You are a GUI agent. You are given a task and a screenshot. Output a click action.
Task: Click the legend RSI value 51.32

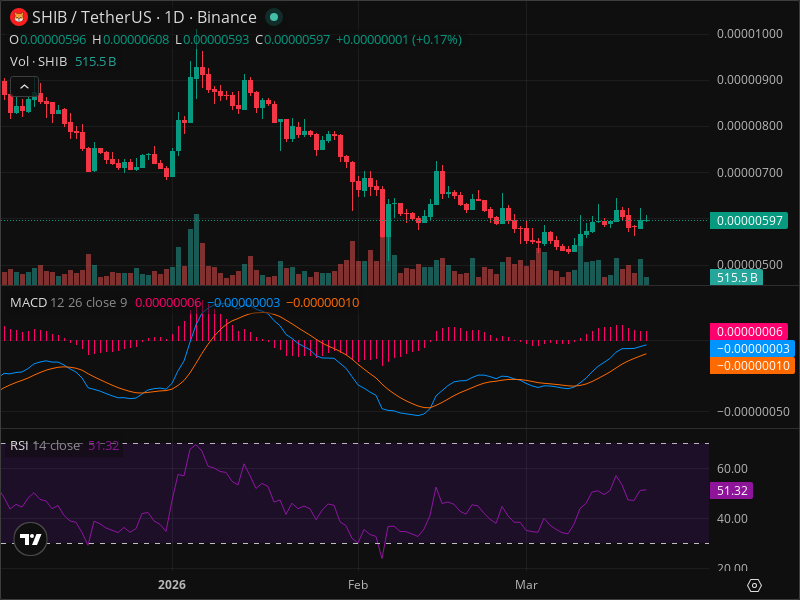(x=104, y=445)
